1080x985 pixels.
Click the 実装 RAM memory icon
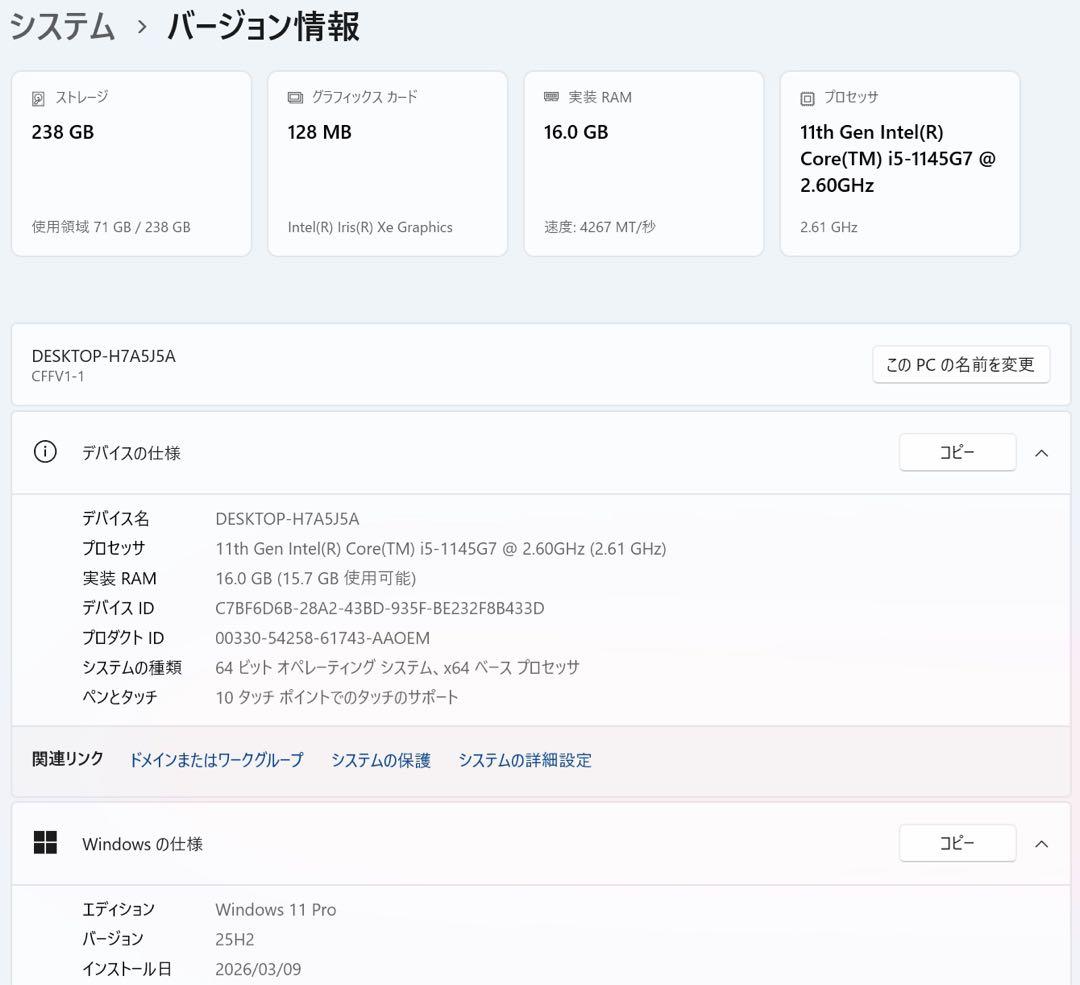[x=549, y=97]
